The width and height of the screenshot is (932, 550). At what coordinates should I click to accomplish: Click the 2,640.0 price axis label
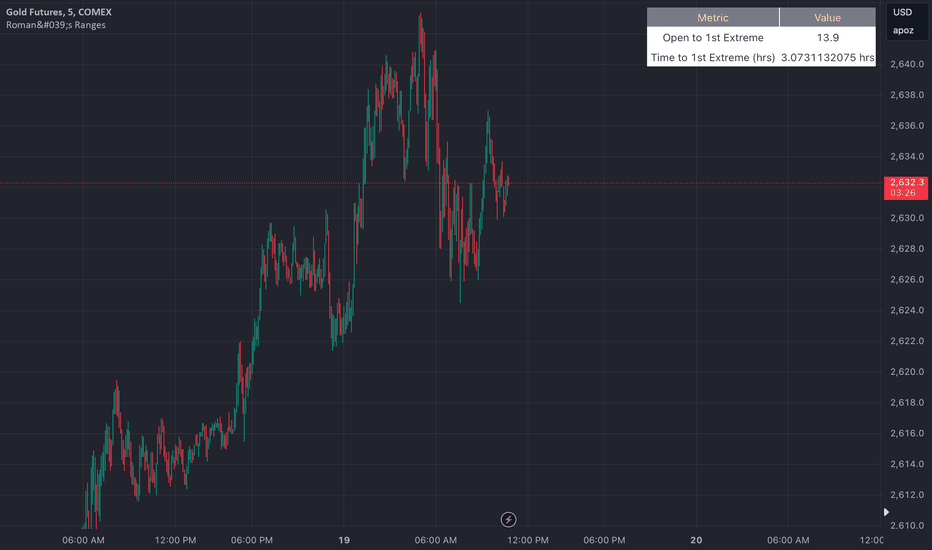tap(907, 64)
